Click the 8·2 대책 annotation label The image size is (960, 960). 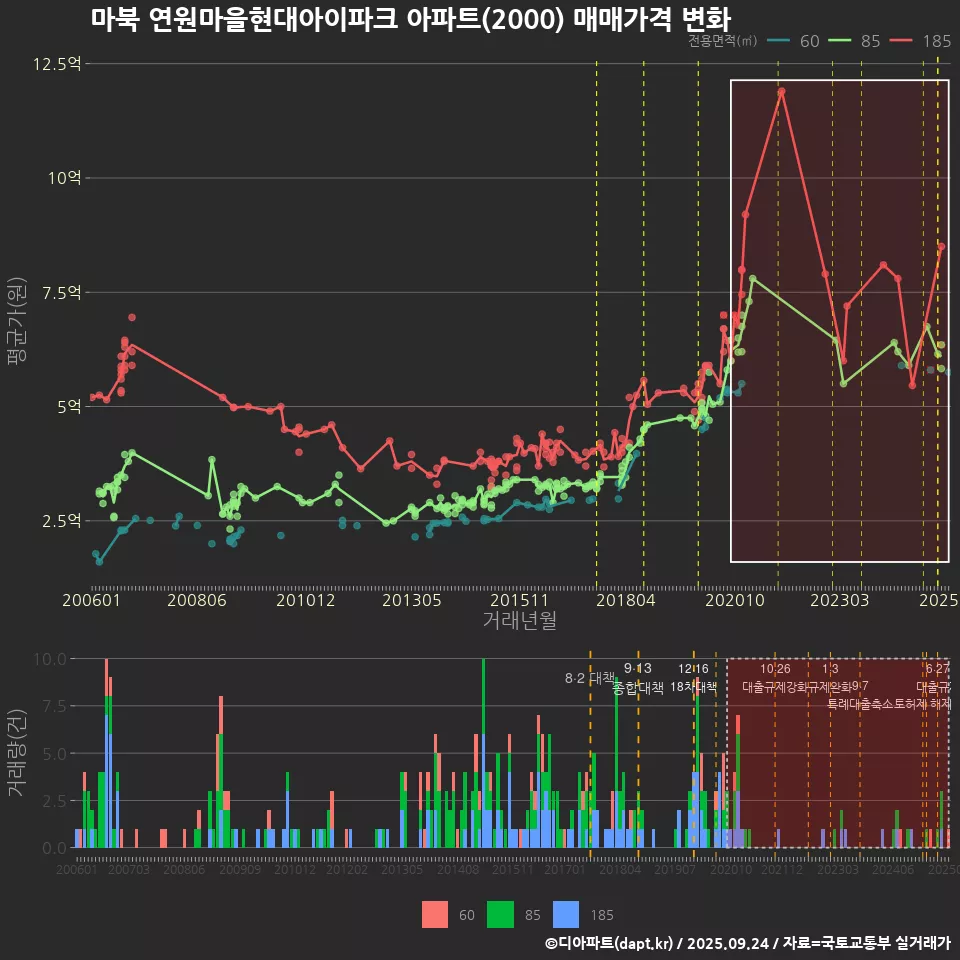(x=589, y=678)
